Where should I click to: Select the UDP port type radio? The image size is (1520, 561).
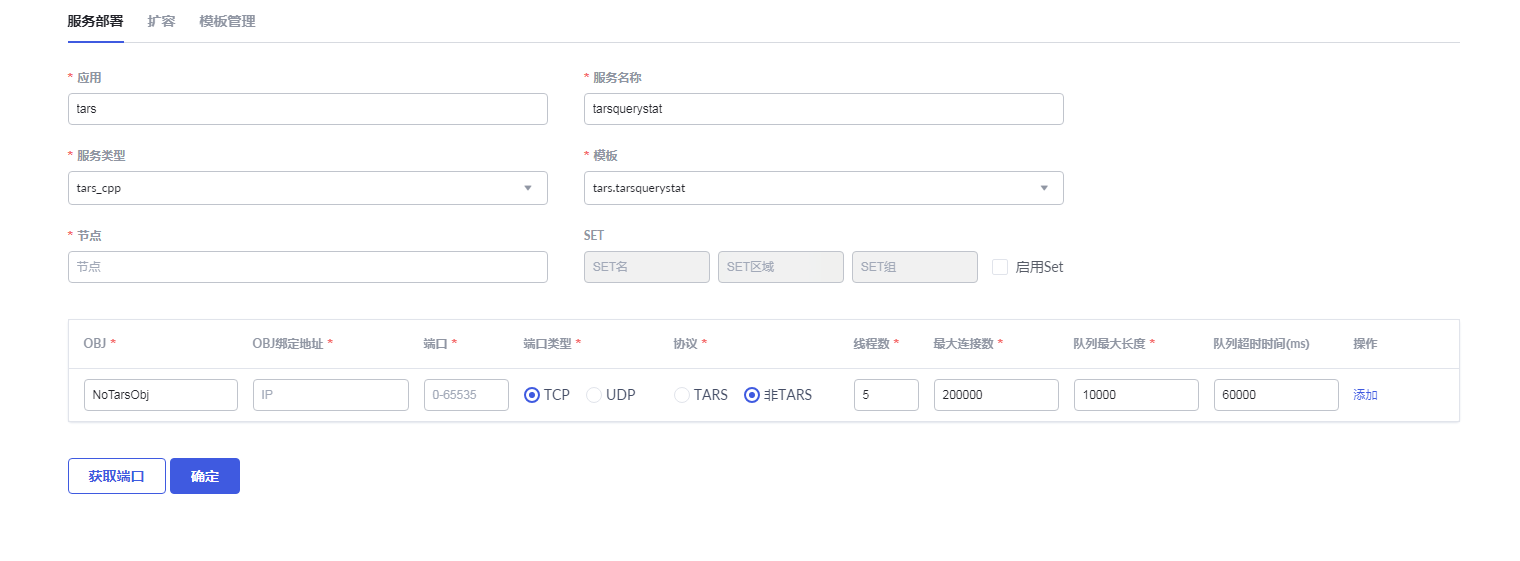click(594, 395)
